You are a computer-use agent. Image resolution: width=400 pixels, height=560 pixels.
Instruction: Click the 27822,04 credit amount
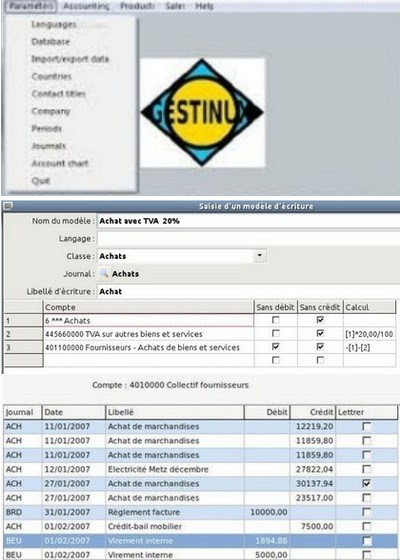[315, 469]
